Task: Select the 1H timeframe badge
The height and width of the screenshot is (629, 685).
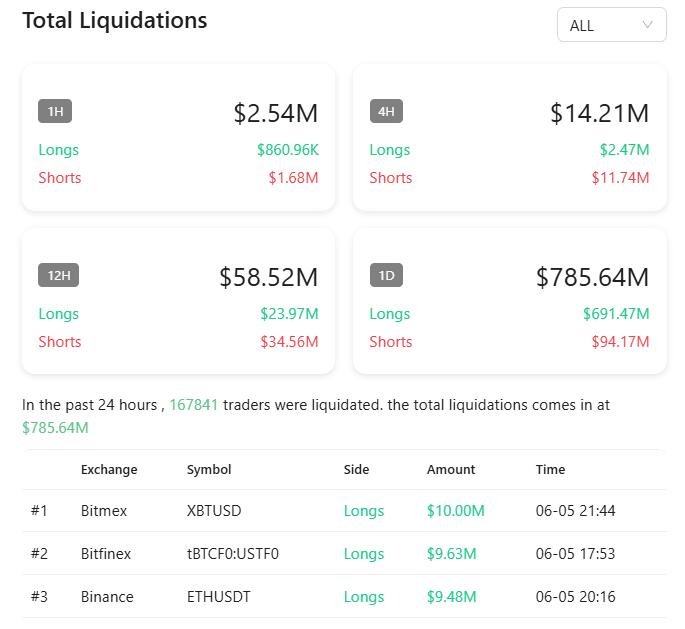Action: pos(55,111)
